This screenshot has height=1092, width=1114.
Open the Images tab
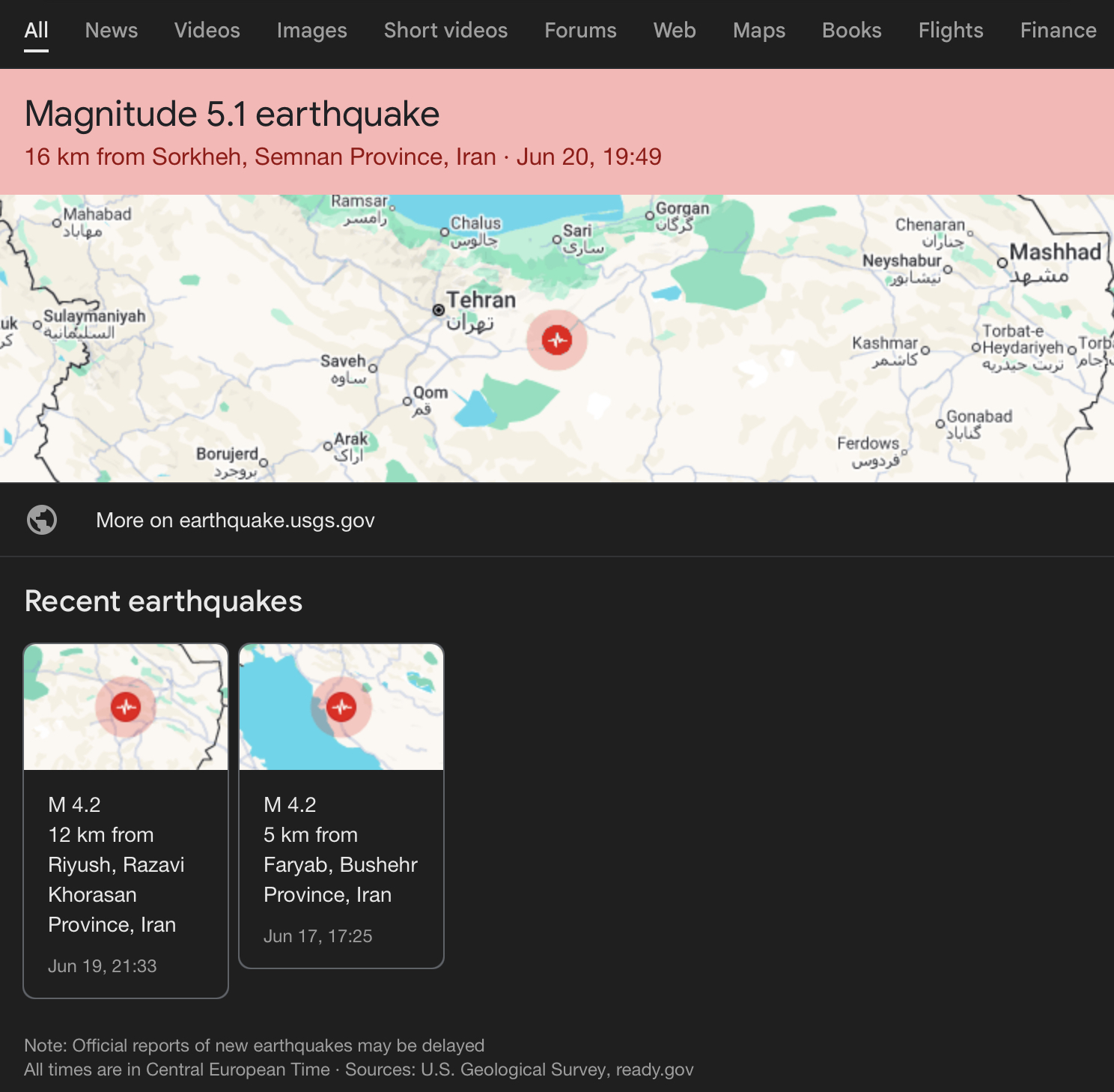tap(312, 30)
